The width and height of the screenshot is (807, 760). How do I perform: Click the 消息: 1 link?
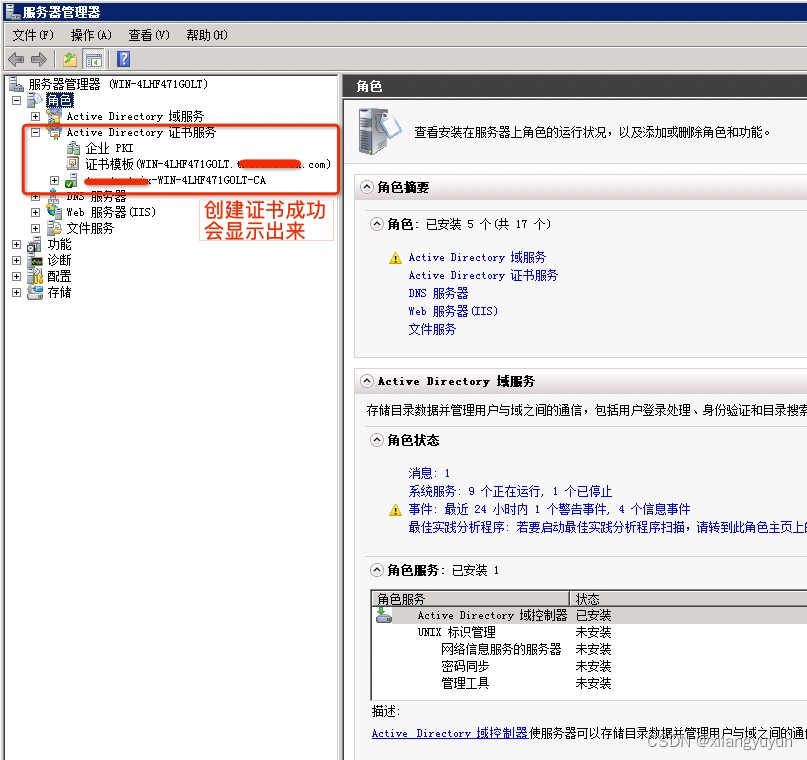pos(429,473)
